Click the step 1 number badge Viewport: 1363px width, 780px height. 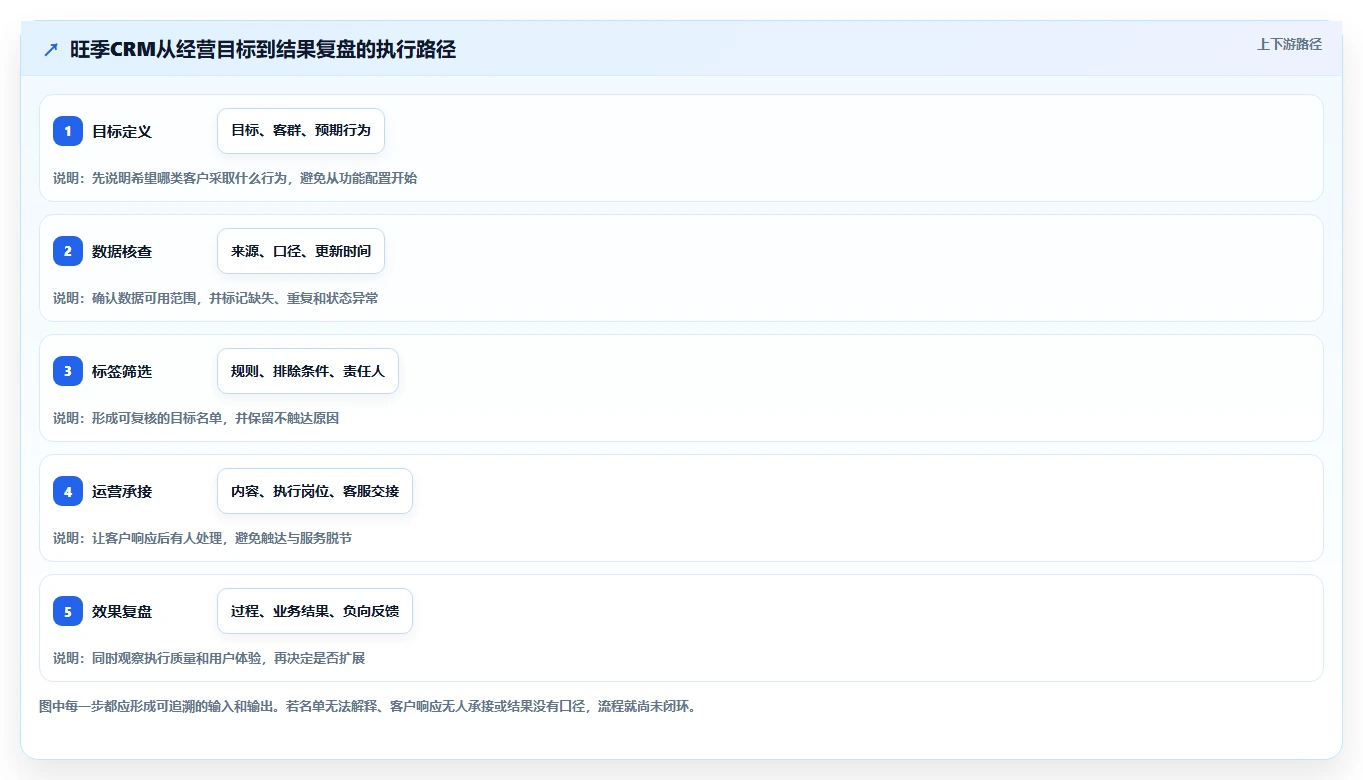(68, 131)
